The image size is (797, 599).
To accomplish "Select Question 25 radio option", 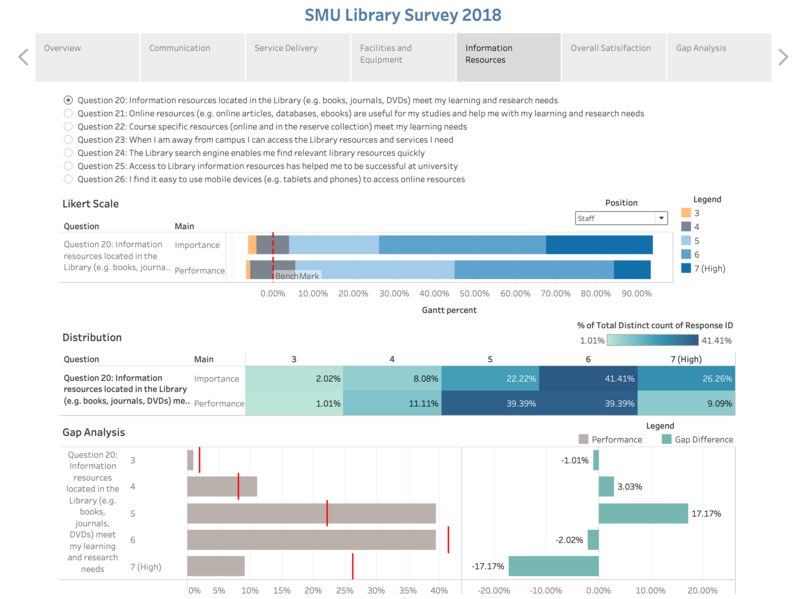I will (x=68, y=166).
